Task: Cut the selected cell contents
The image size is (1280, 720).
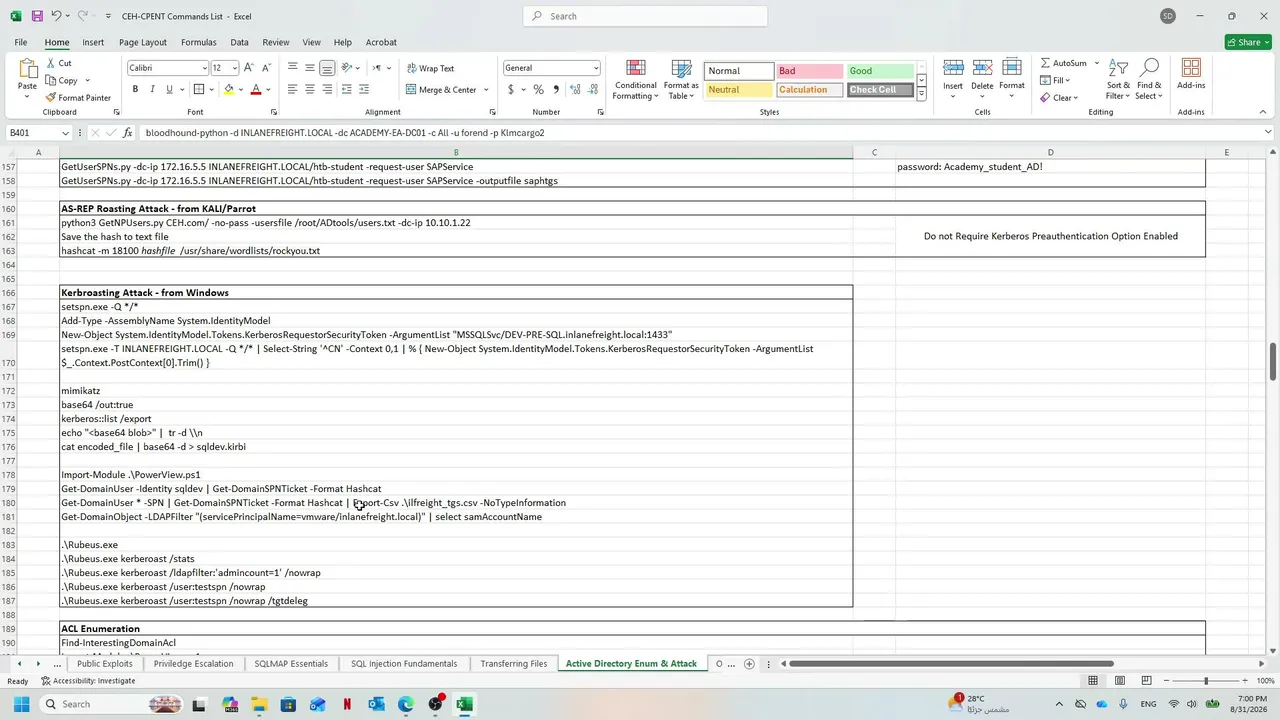Action: (58, 63)
